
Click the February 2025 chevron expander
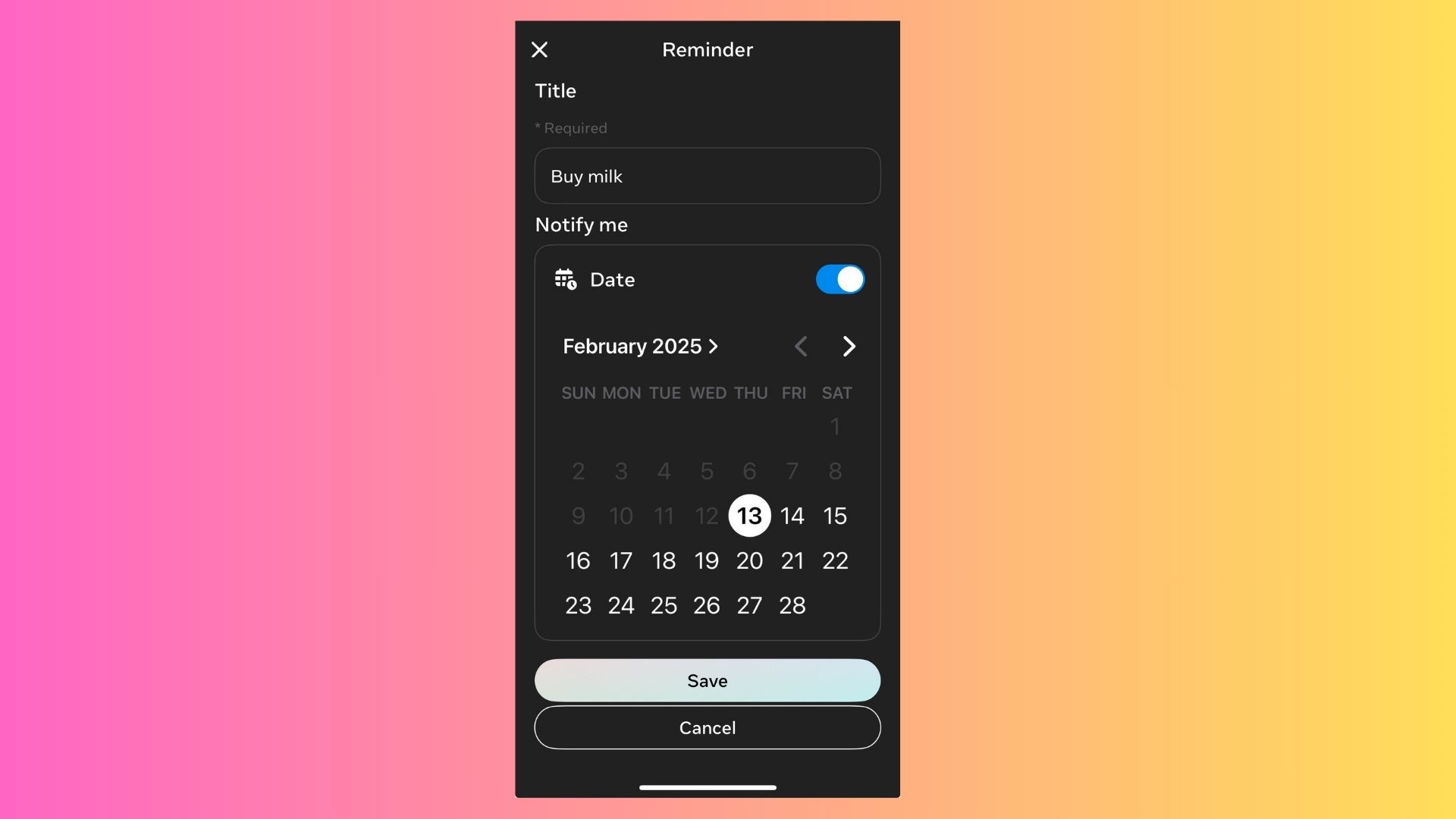pyautogui.click(x=714, y=347)
